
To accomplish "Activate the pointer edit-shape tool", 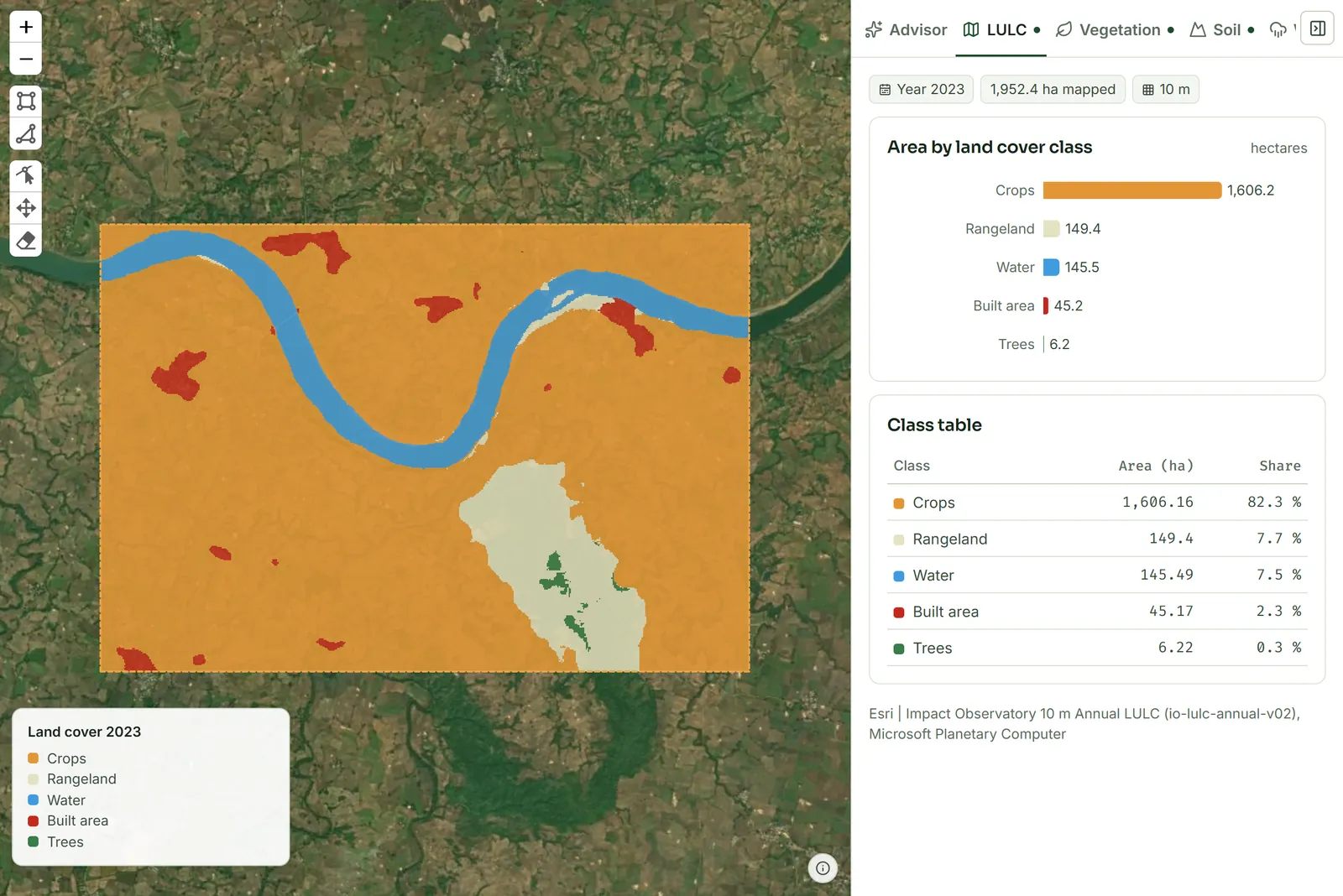I will tap(26, 175).
